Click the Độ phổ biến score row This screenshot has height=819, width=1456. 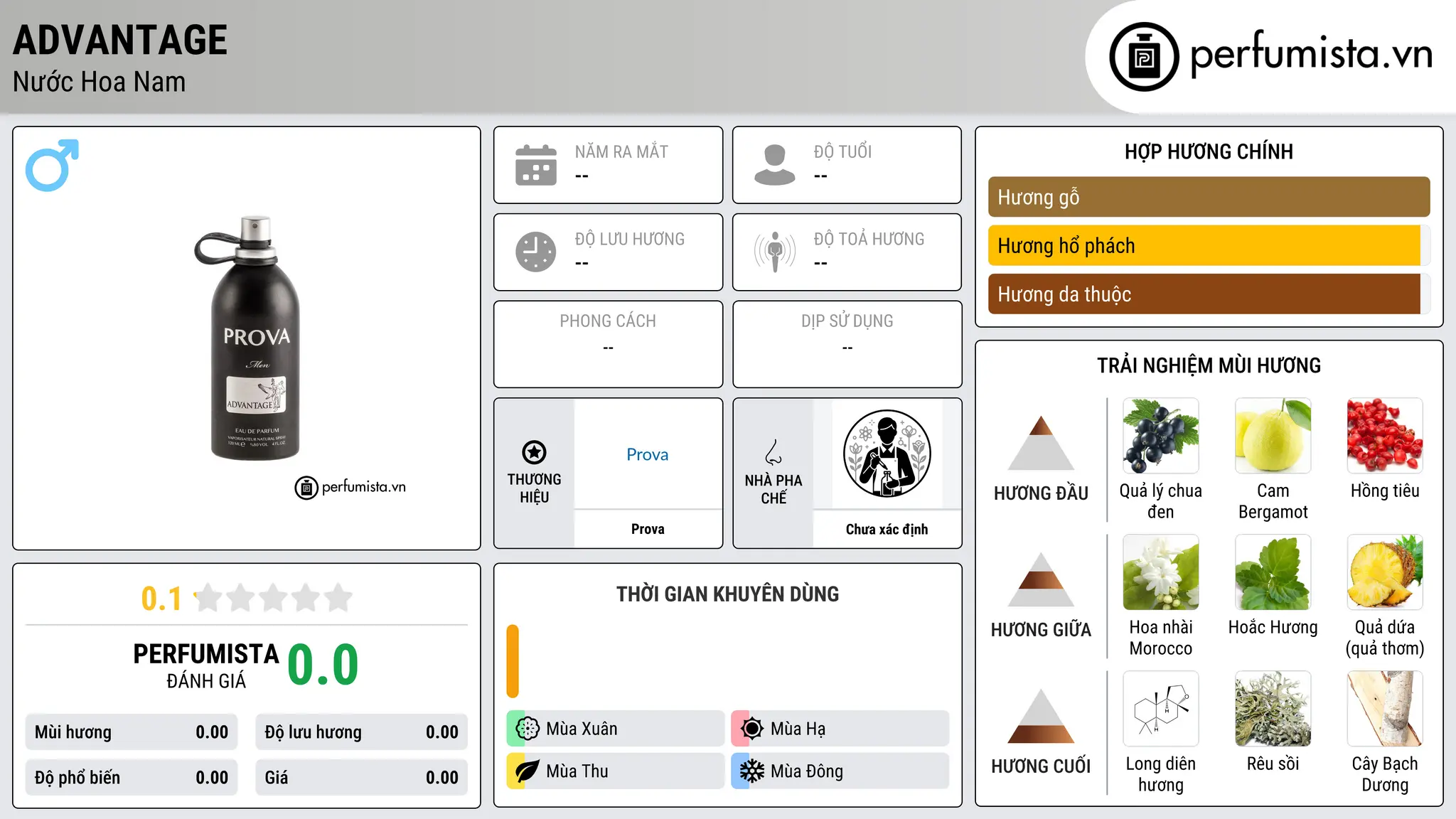(132, 778)
